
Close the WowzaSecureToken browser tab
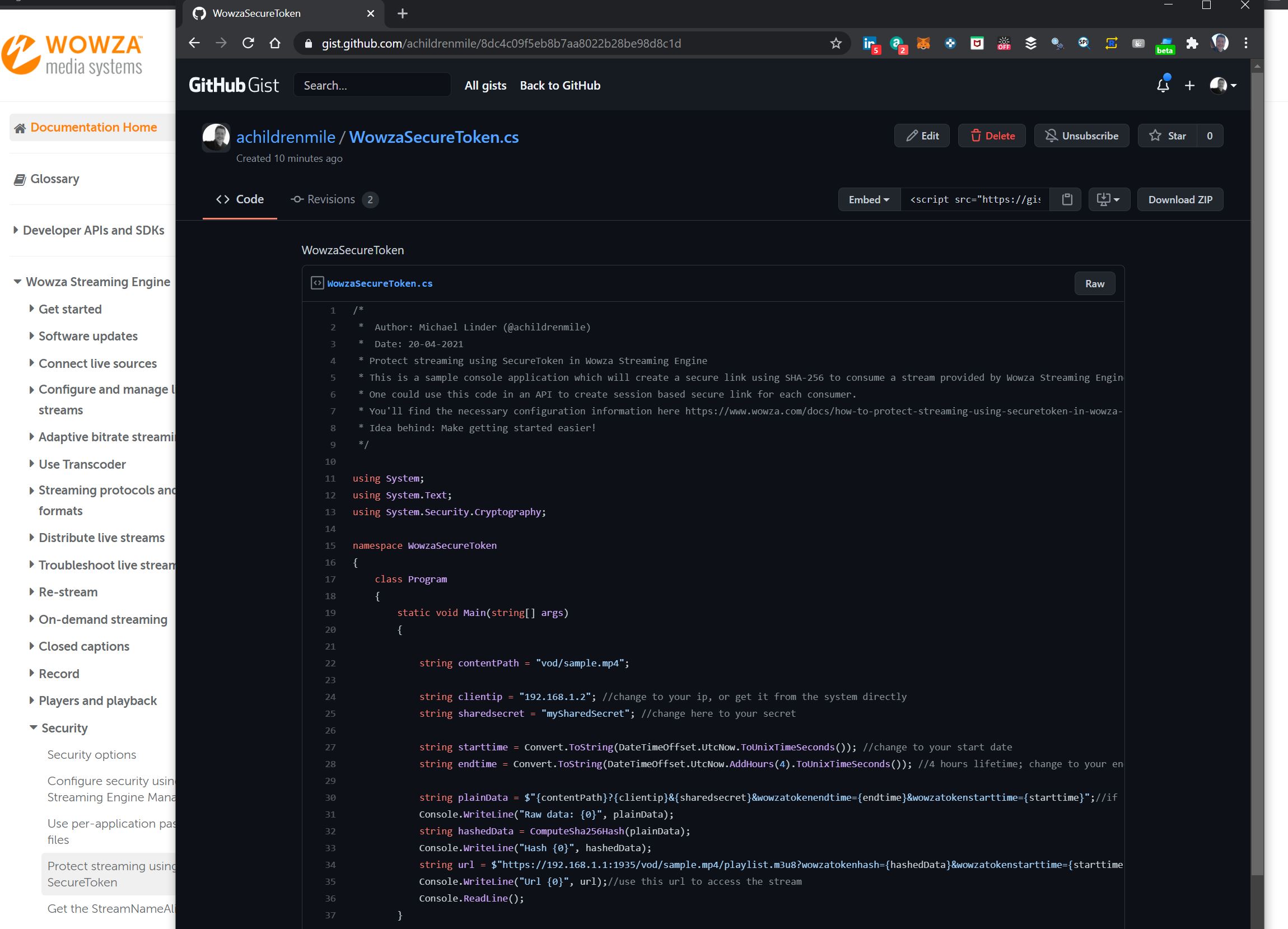pos(370,13)
